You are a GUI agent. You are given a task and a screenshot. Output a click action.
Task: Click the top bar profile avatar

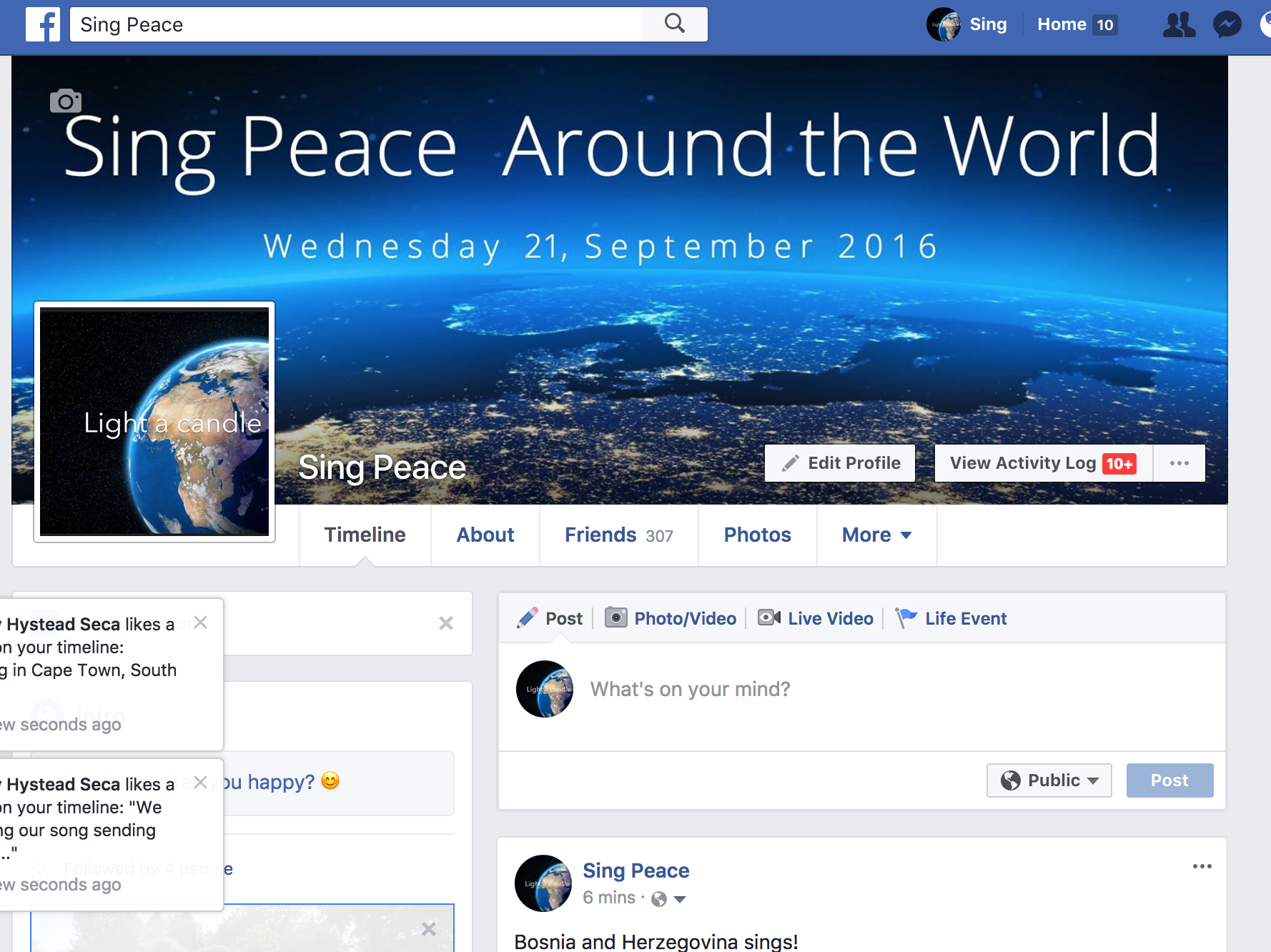pos(944,25)
